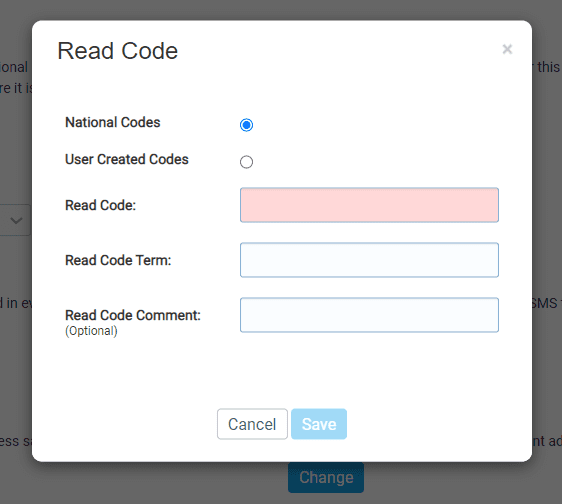Click into the Read Code Term field

[369, 260]
